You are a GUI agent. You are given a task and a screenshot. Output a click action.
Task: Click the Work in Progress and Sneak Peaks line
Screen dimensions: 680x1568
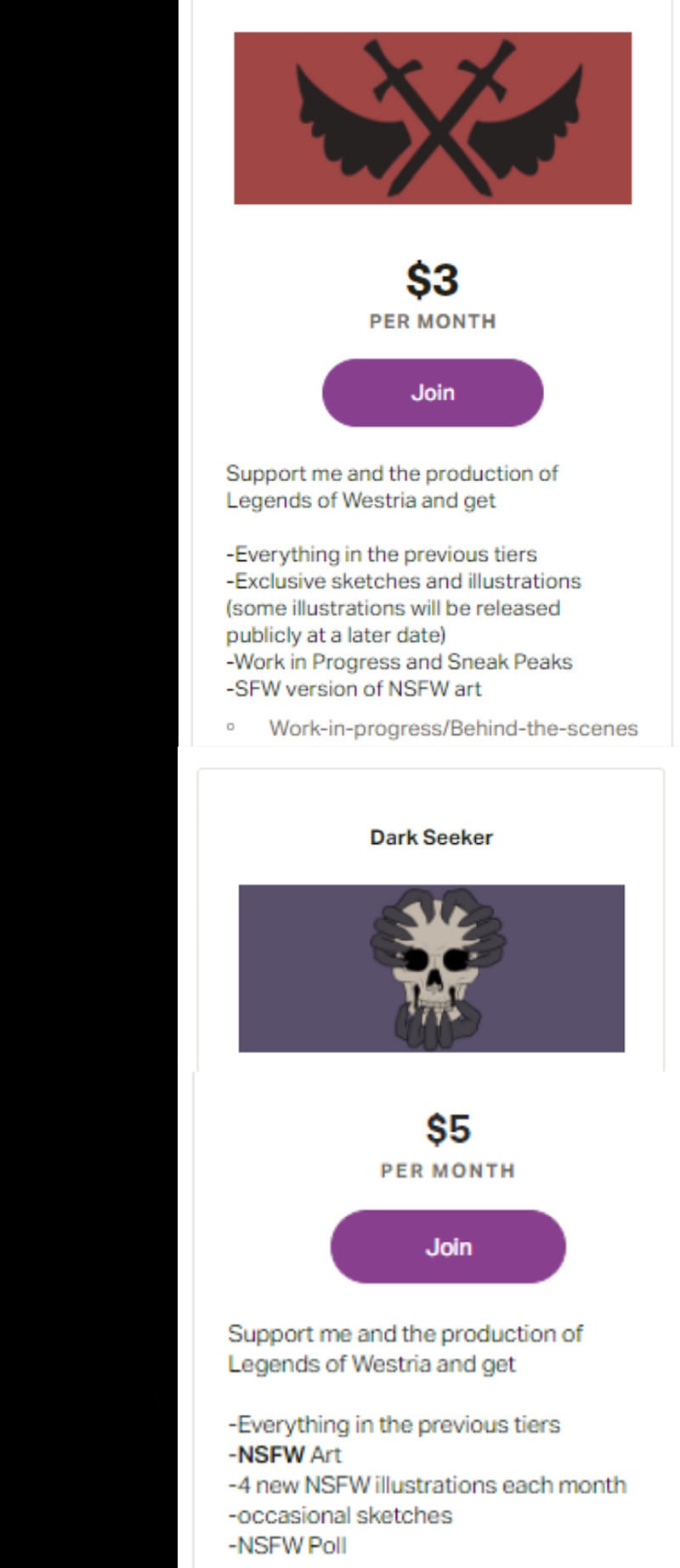(399, 662)
